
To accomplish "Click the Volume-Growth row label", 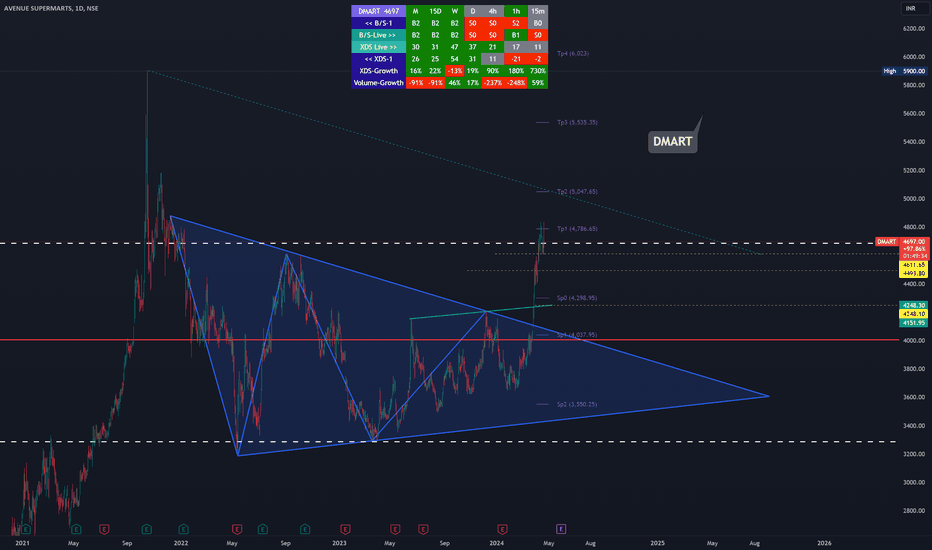I will tap(379, 83).
